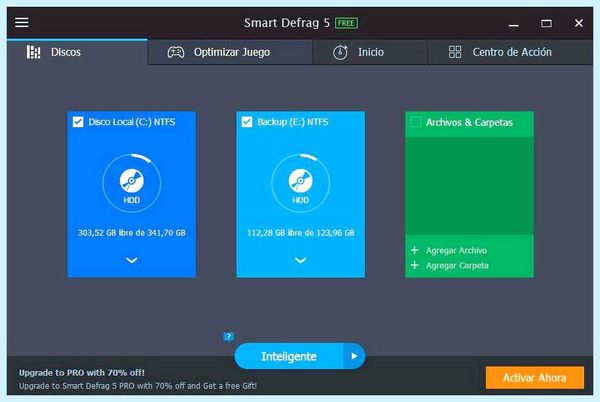Open the Centro de Acción tab
Viewport: 600px width, 402px height.
pyautogui.click(x=510, y=52)
